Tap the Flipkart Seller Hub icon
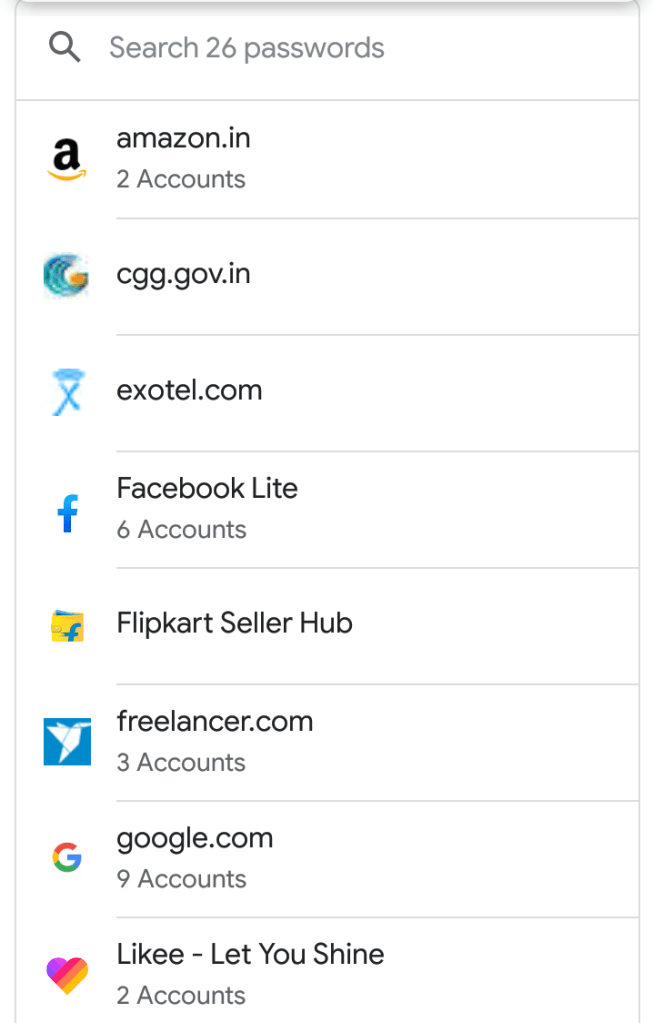This screenshot has width=653, height=1023. tap(67, 626)
